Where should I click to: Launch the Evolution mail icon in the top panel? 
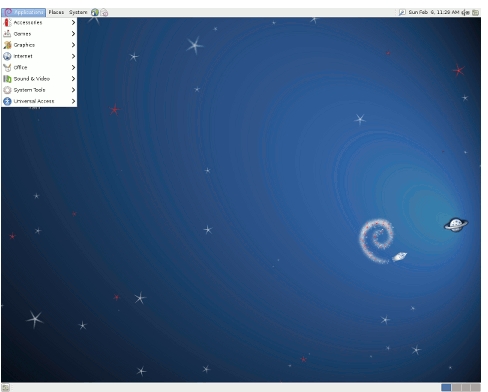point(104,13)
